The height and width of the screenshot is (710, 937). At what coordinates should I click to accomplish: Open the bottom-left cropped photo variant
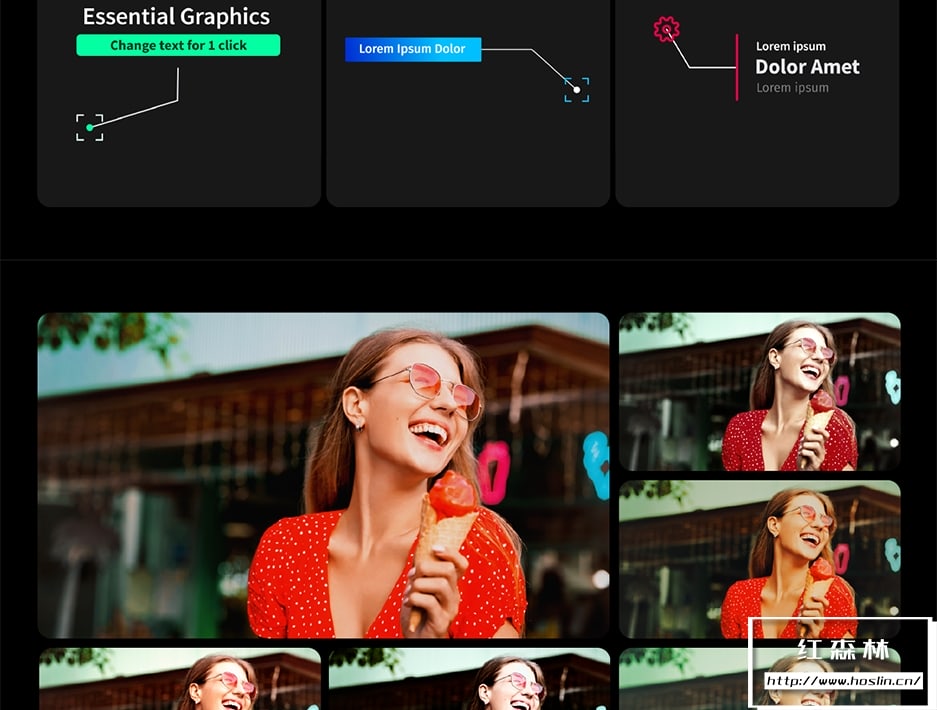click(180, 679)
